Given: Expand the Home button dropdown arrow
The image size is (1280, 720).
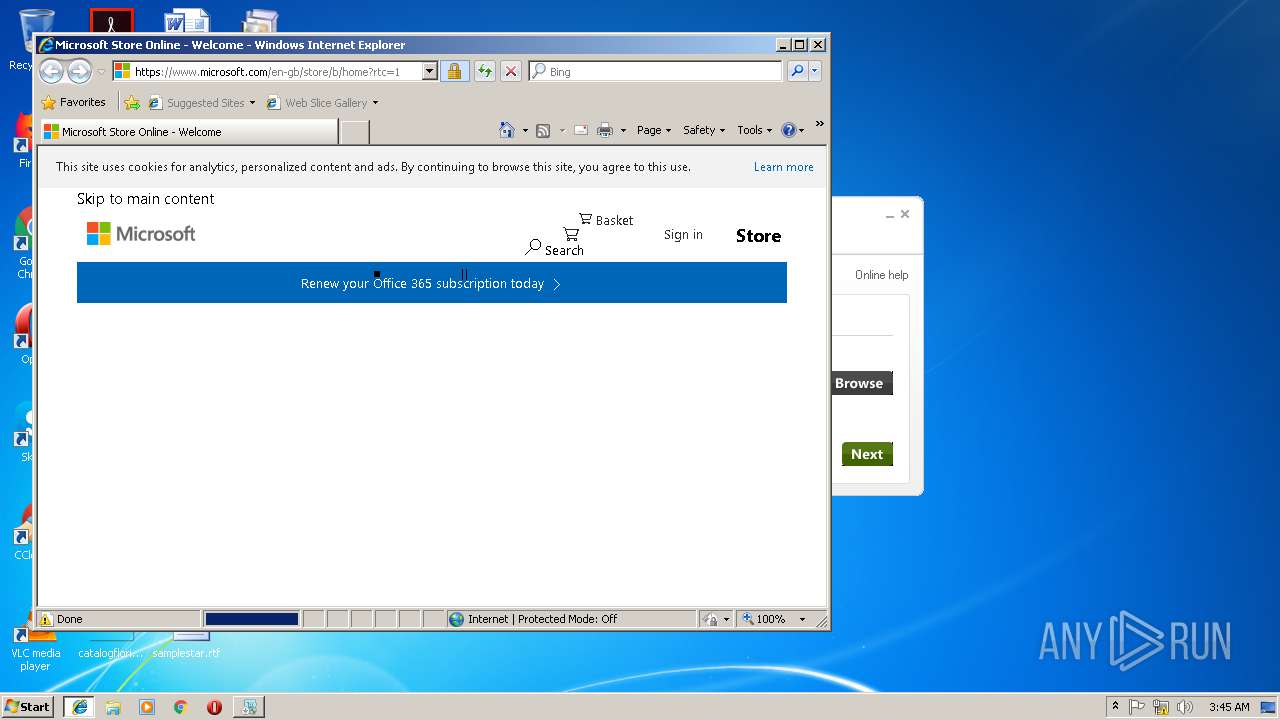Looking at the screenshot, I should tap(525, 130).
